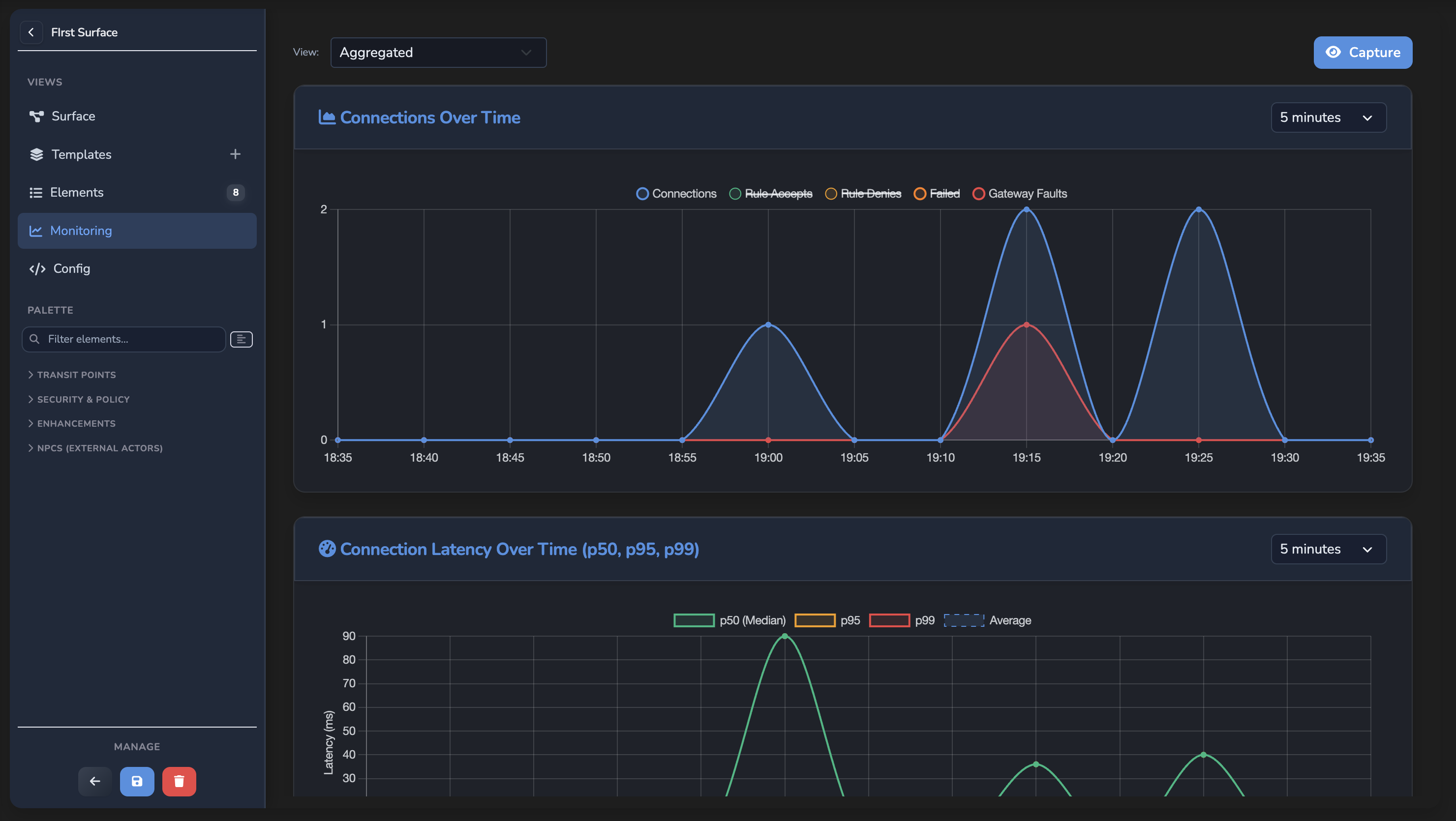
Task: Expand the Enhancements palette group
Action: pyautogui.click(x=72, y=424)
